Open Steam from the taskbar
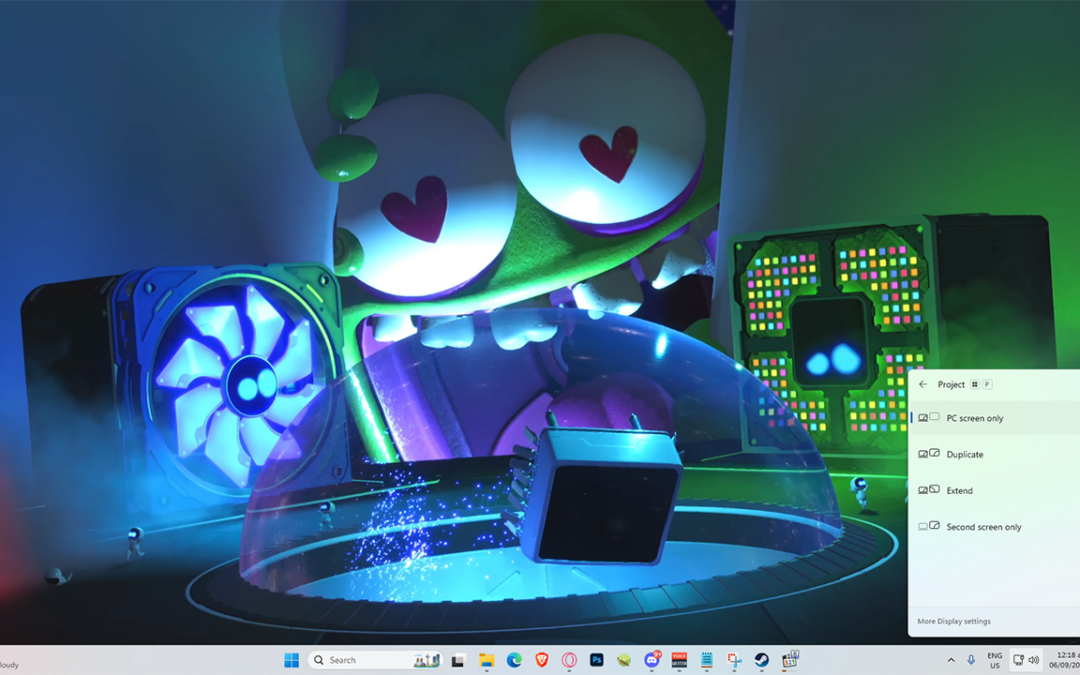Viewport: 1080px width, 675px height. tap(762, 660)
